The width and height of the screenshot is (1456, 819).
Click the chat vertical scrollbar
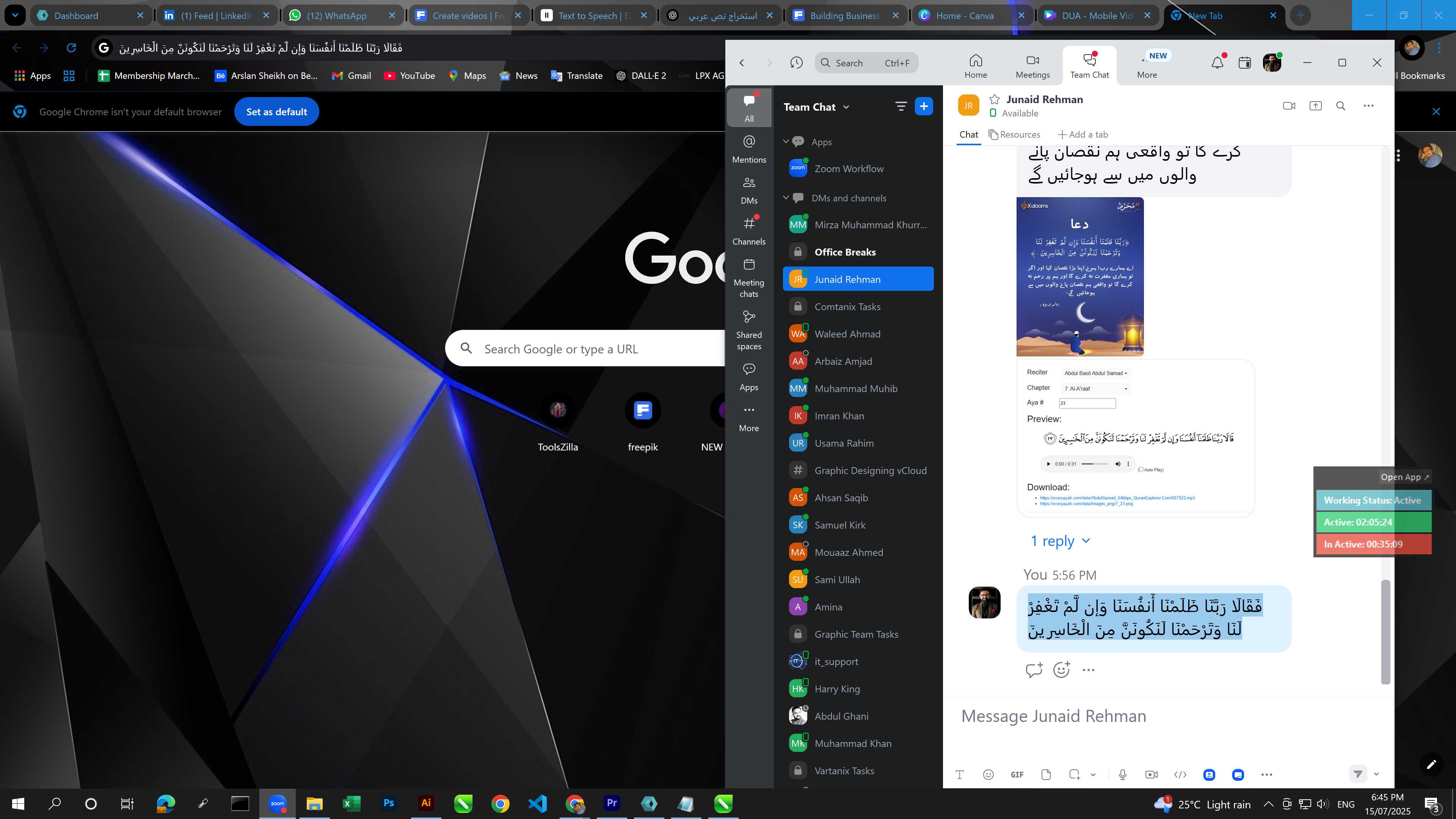coord(1385,631)
